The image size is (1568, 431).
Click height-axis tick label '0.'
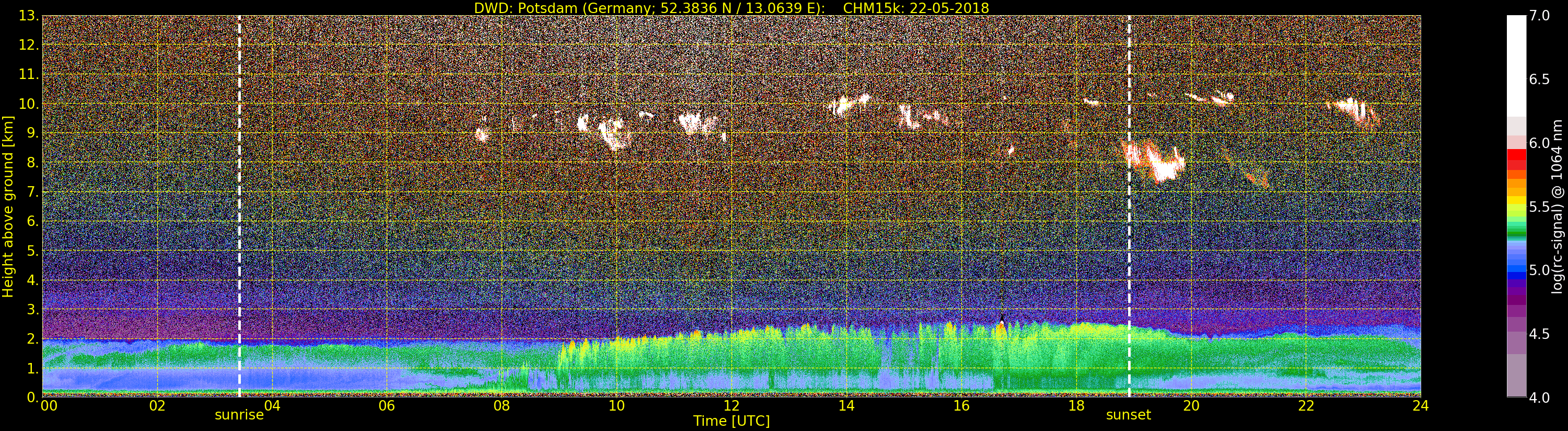[x=33, y=397]
